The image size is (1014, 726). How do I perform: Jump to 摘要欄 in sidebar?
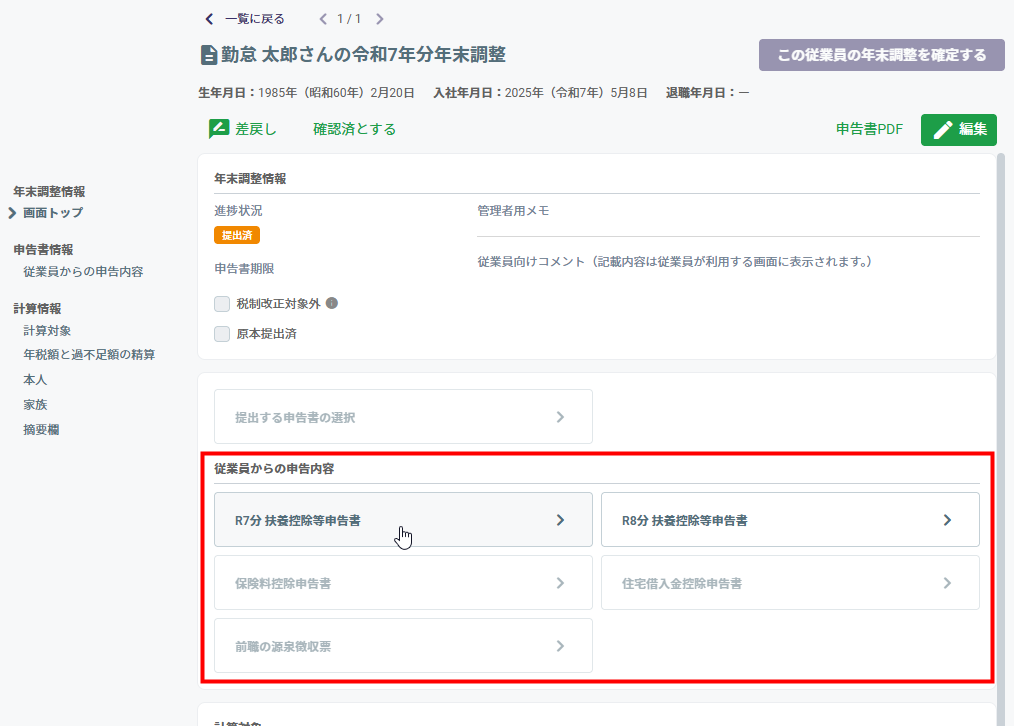41,429
